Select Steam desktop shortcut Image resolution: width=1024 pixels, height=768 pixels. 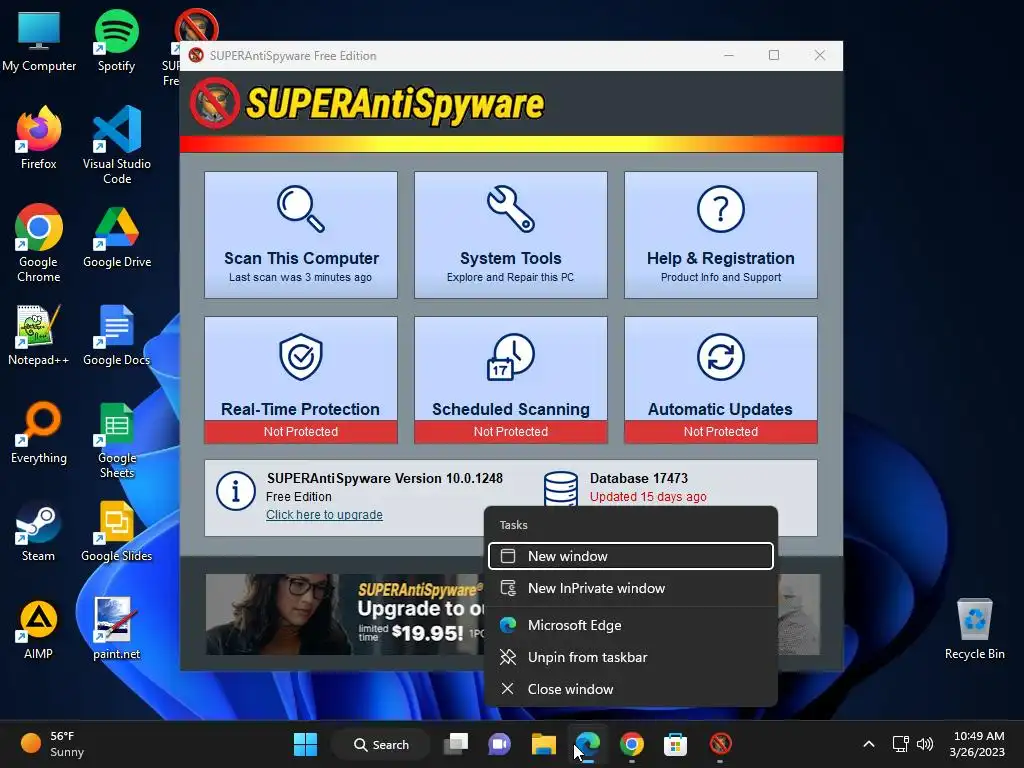(x=39, y=530)
